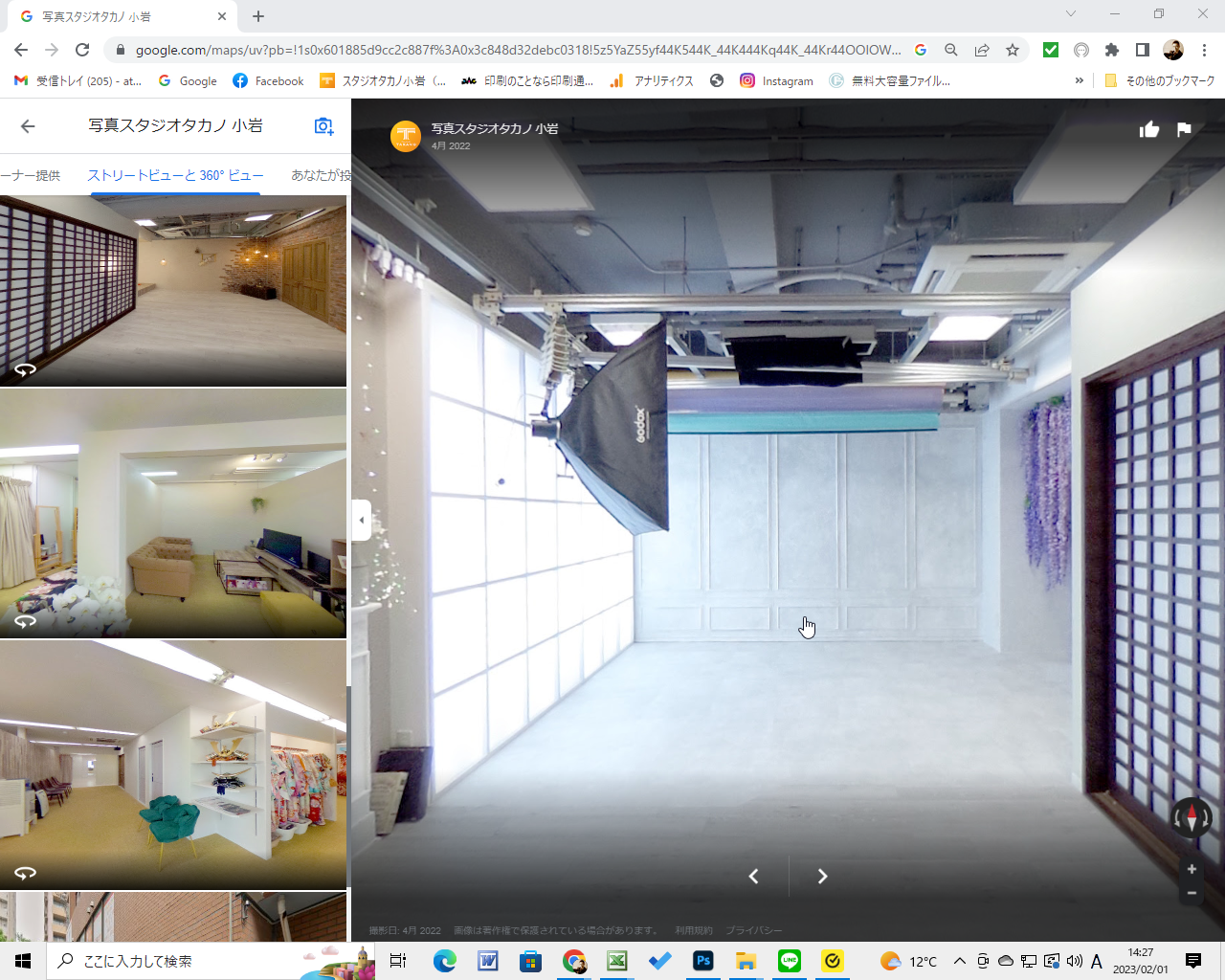This screenshot has height=980, width=1225.
Task: Click the thumbs-up like photo icon
Action: pyautogui.click(x=1149, y=130)
